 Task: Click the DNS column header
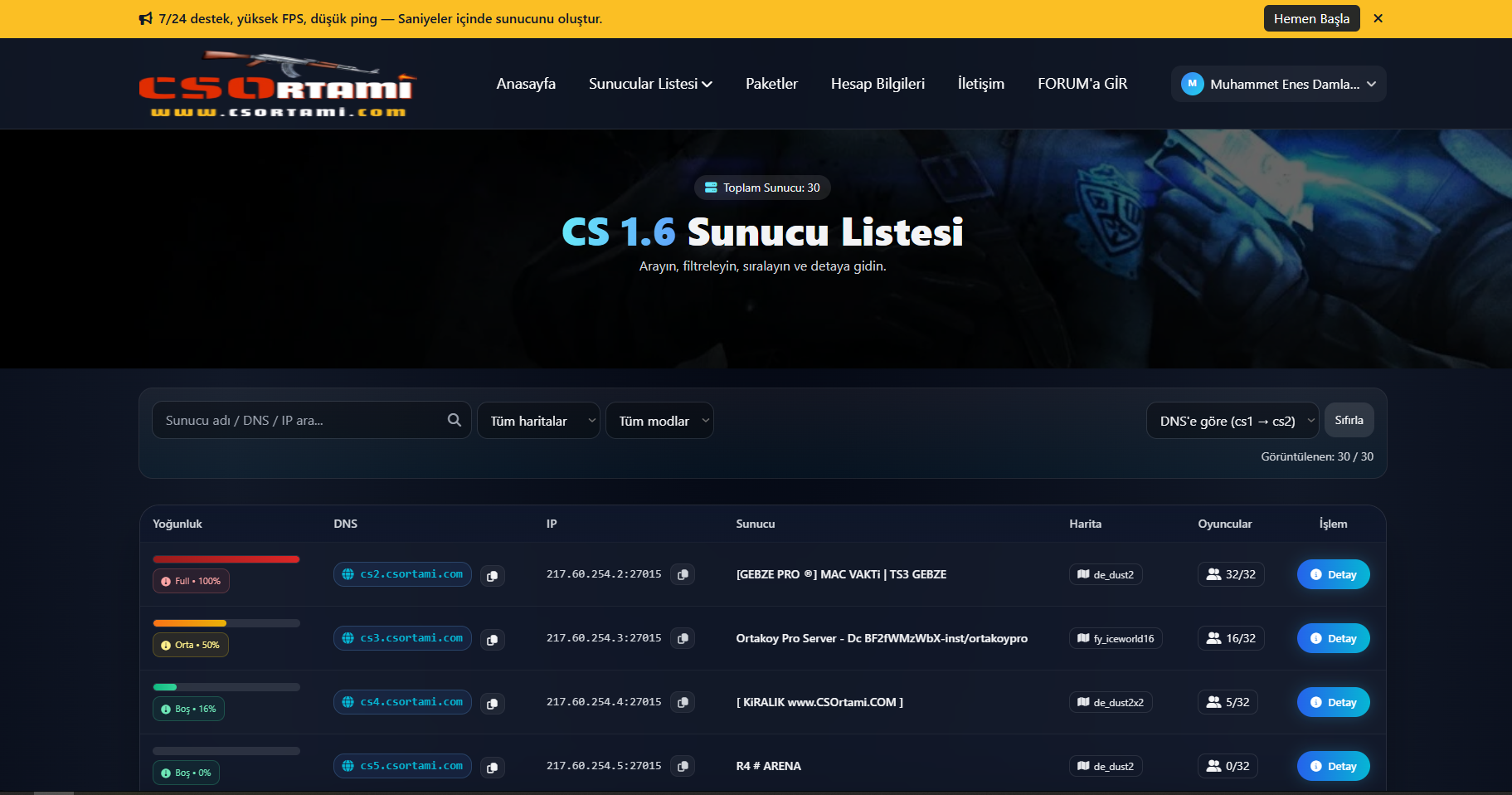click(346, 524)
